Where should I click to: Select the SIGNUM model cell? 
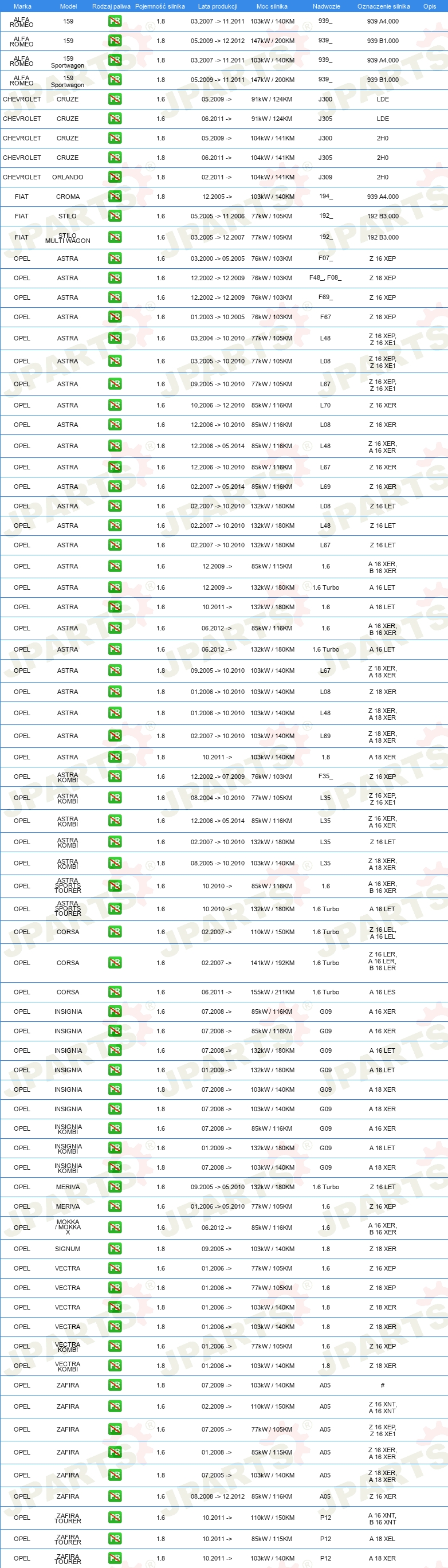(68, 1248)
